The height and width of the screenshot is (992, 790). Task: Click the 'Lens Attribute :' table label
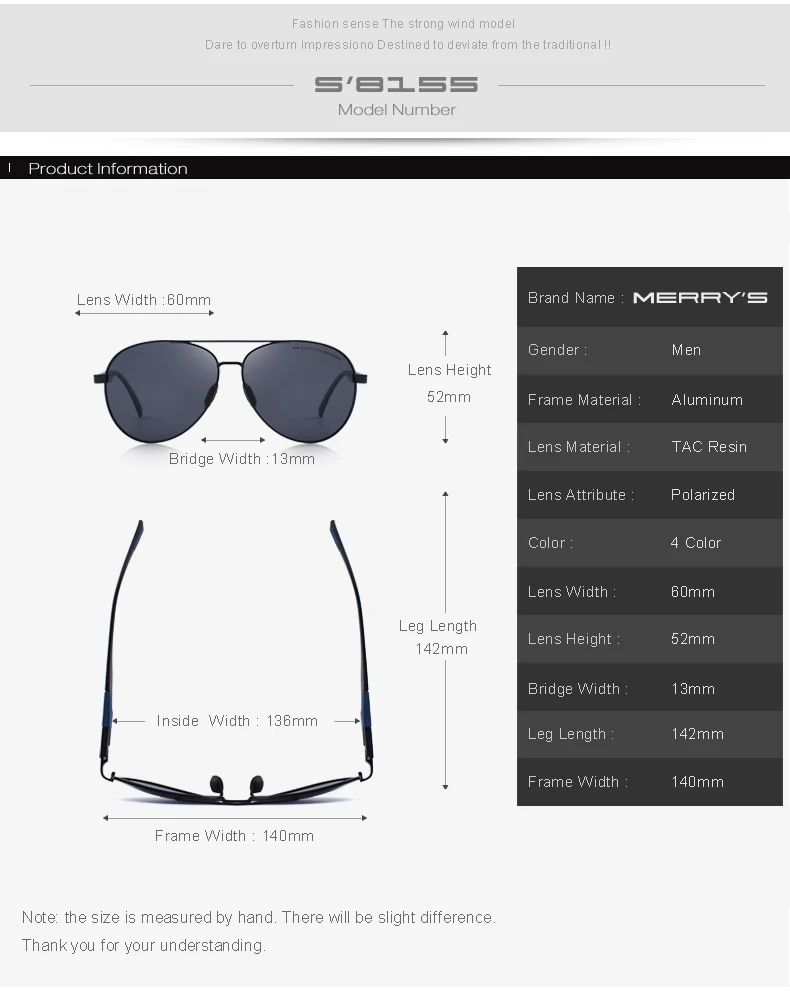(x=581, y=495)
